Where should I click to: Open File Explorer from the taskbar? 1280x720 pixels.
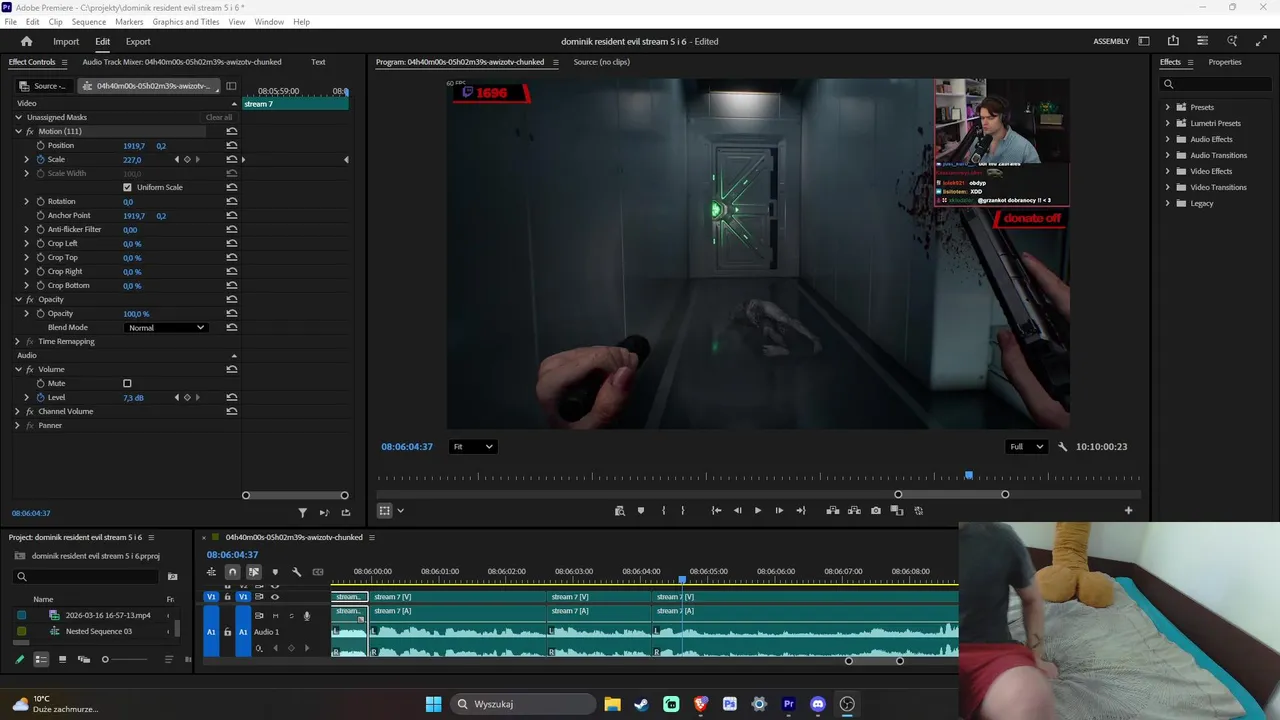pos(612,704)
